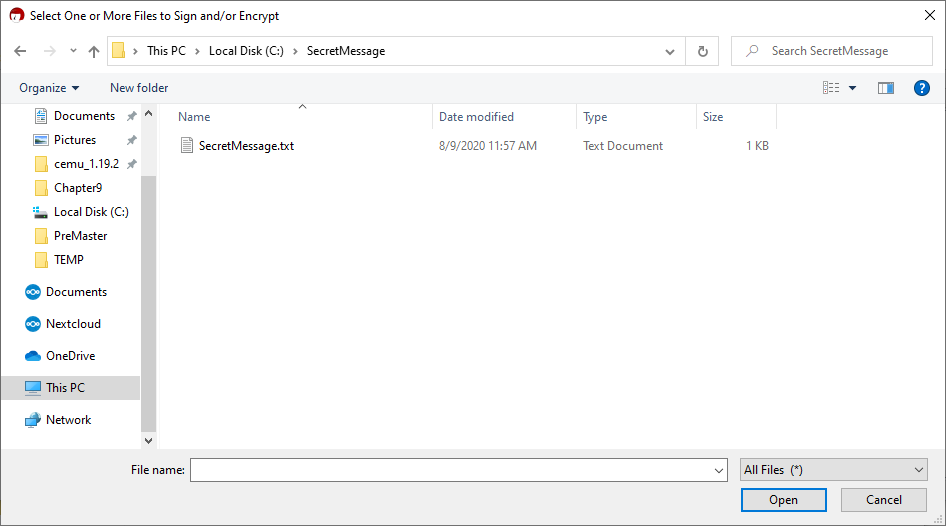Viewport: 946px width, 526px height.
Task: Open the Nextcloud sidebar location
Action: pyautogui.click(x=73, y=324)
